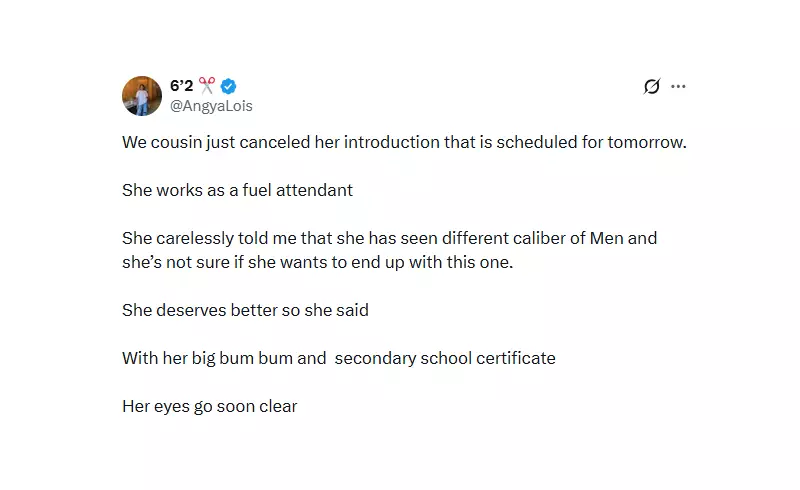Open the three-dot More options menu

point(678,86)
